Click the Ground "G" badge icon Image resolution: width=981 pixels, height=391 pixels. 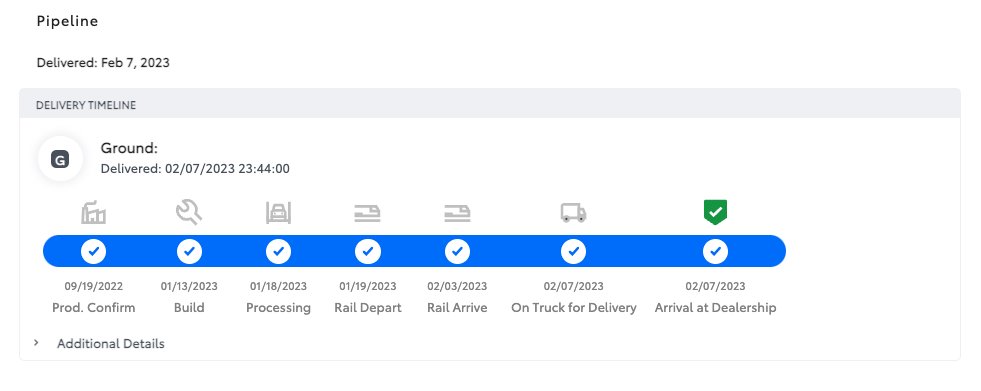coord(60,160)
